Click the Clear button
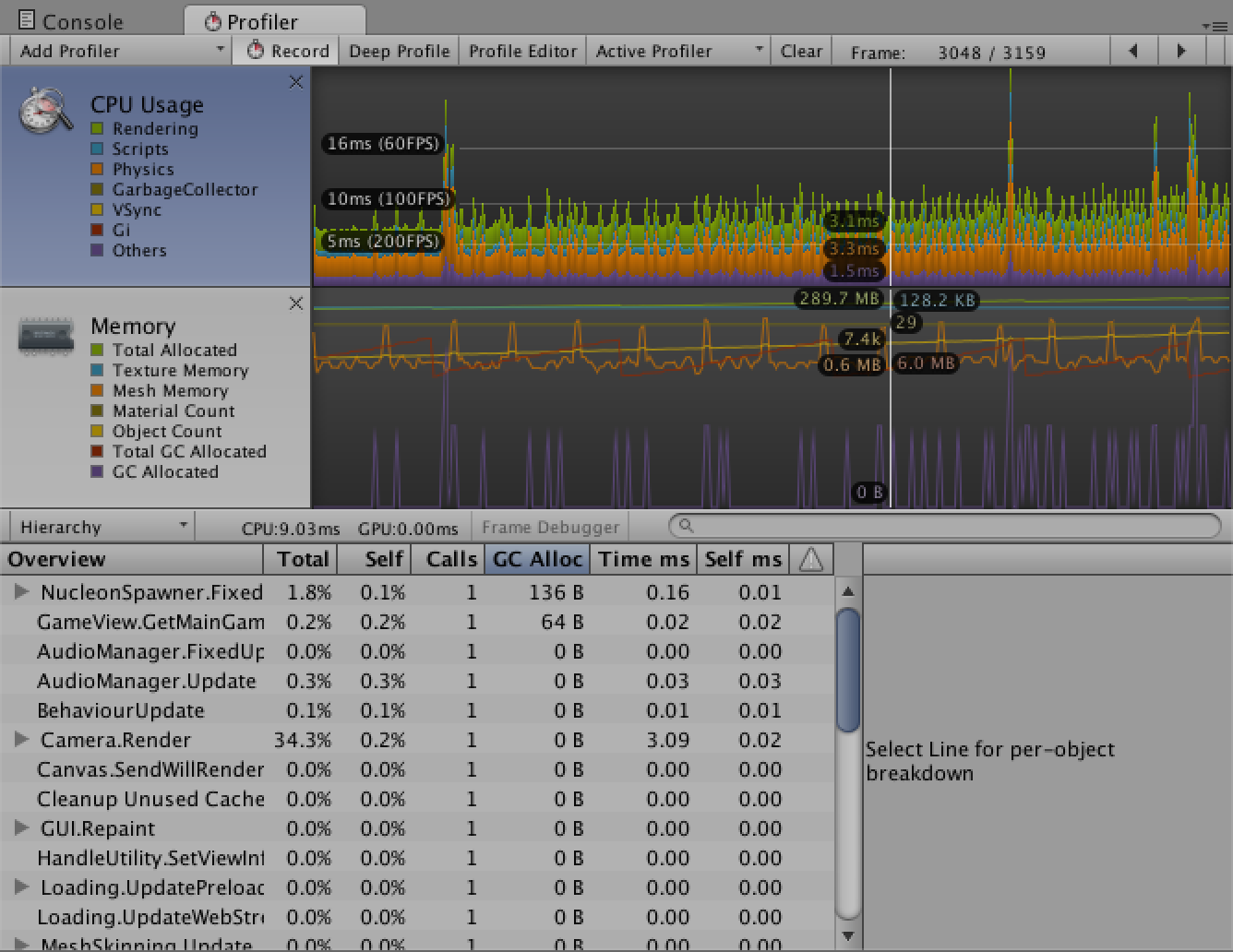Image resolution: width=1233 pixels, height=952 pixels. [801, 51]
